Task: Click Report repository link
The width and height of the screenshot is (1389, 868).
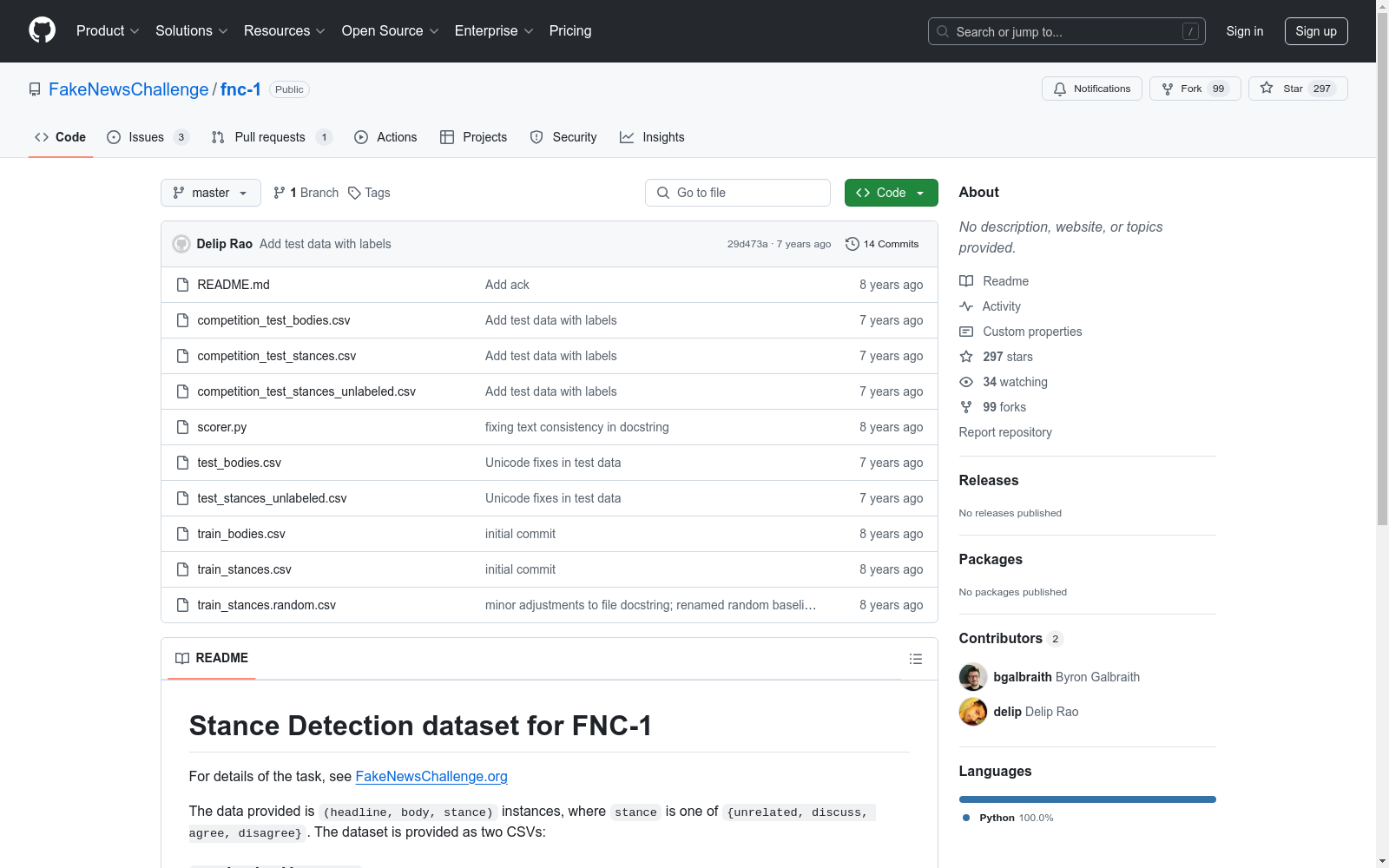Action: 1005,432
